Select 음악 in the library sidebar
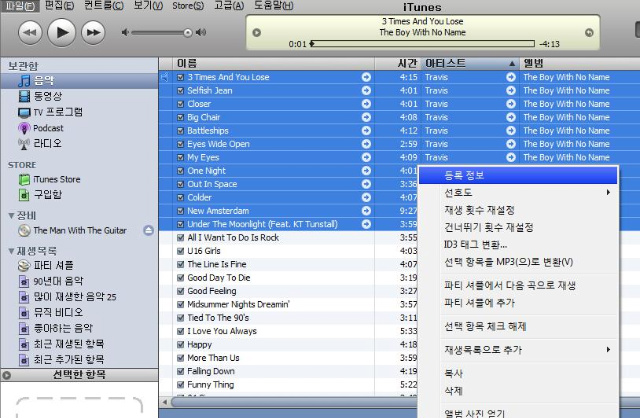Viewport: 640px width, 418px height. coord(79,80)
